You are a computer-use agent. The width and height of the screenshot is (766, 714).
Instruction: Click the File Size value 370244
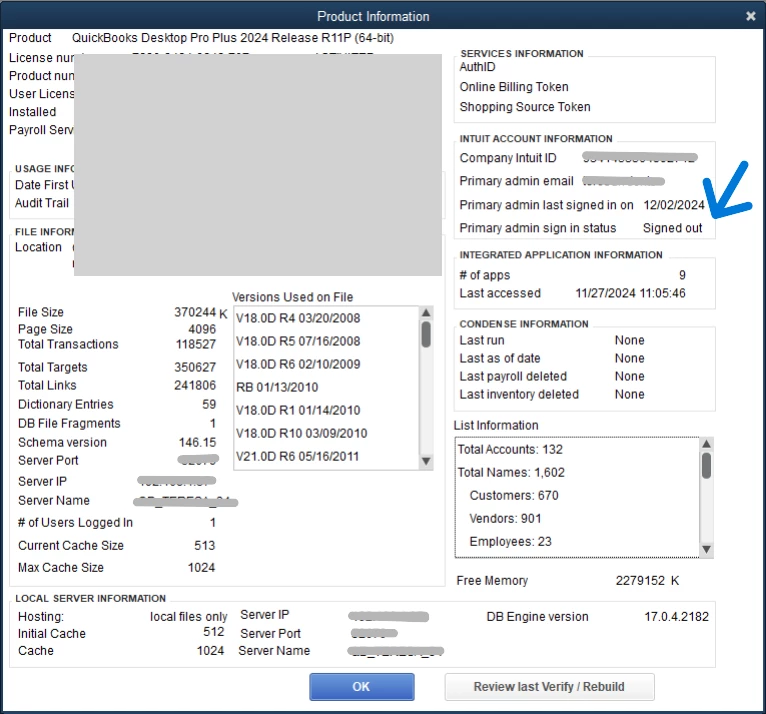pyautogui.click(x=195, y=312)
